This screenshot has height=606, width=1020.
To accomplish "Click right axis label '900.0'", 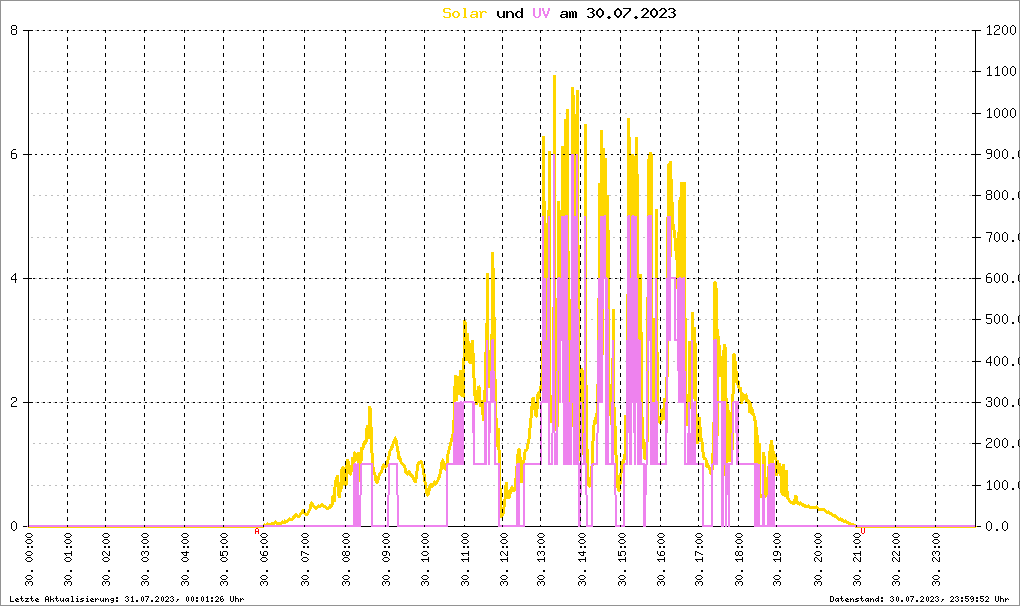I will click(1002, 154).
